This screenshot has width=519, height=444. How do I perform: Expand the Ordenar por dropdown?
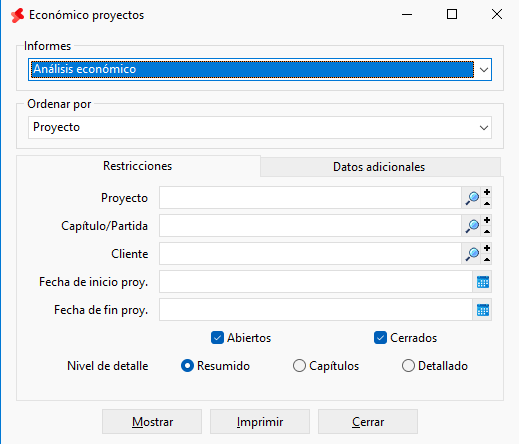tap(484, 127)
